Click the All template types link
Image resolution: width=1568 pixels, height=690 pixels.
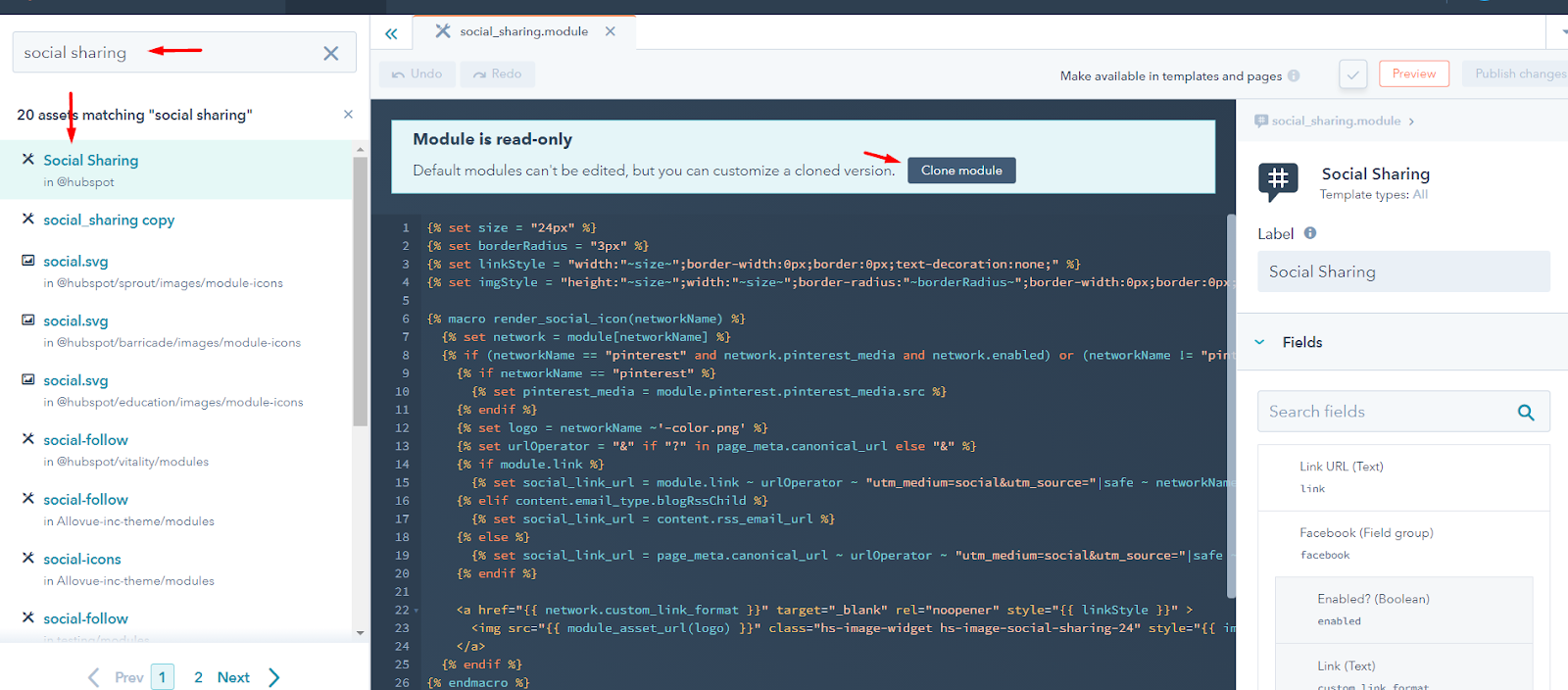click(x=1420, y=194)
